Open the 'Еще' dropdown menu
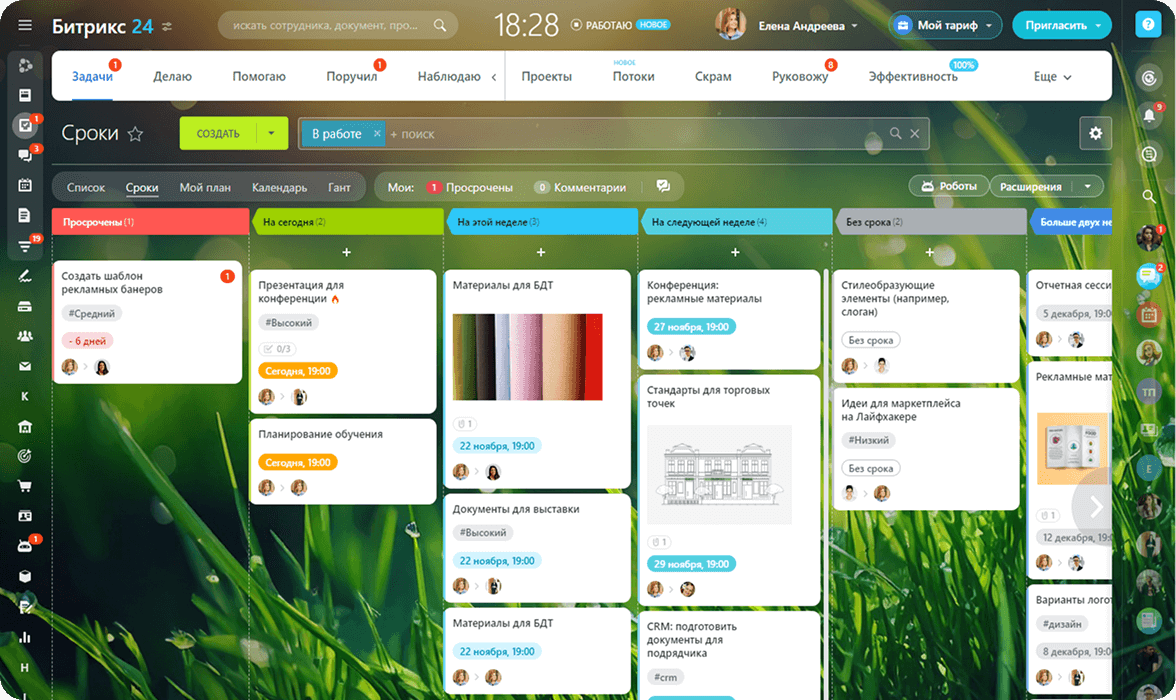 [x=1052, y=77]
